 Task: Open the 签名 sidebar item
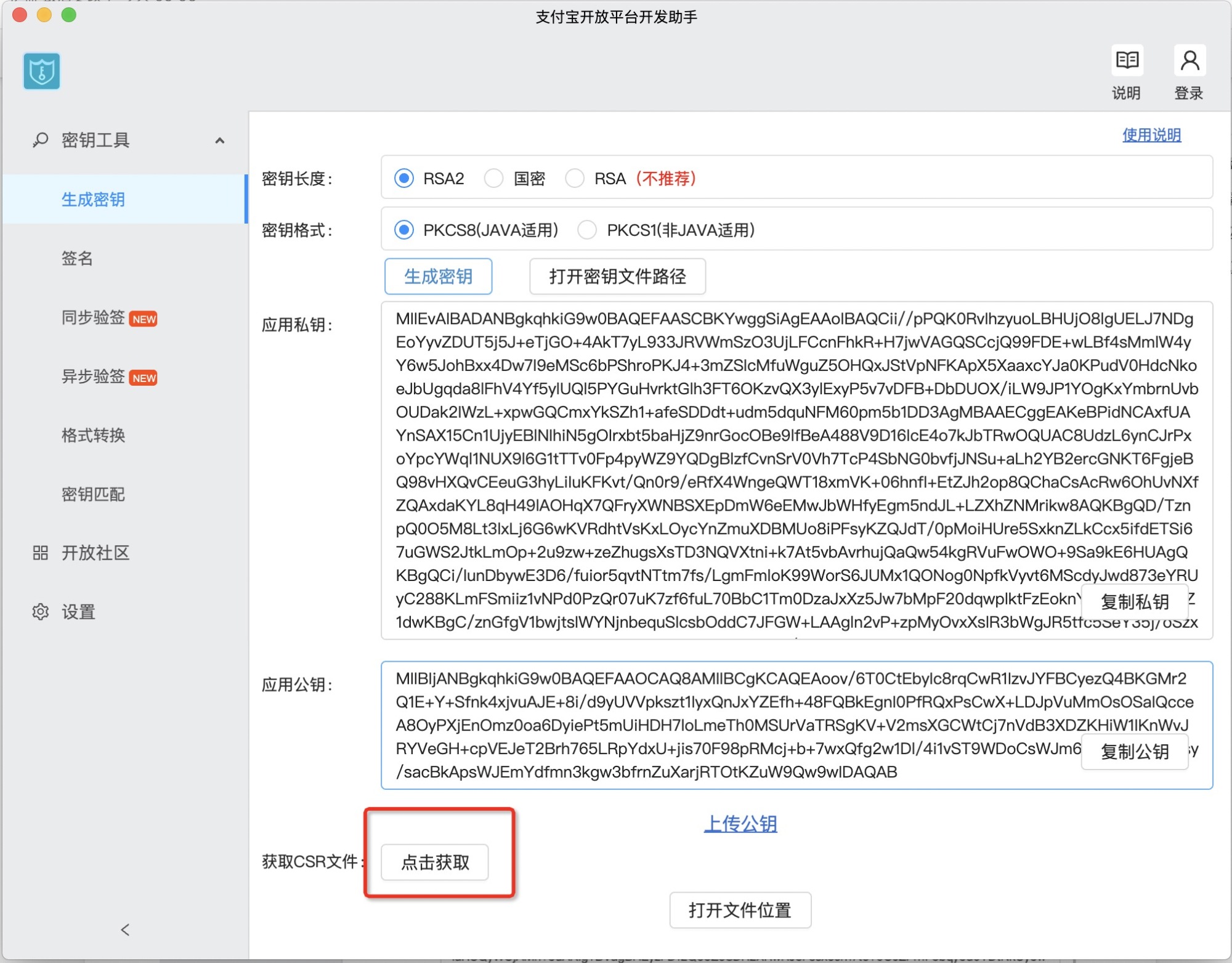[77, 258]
